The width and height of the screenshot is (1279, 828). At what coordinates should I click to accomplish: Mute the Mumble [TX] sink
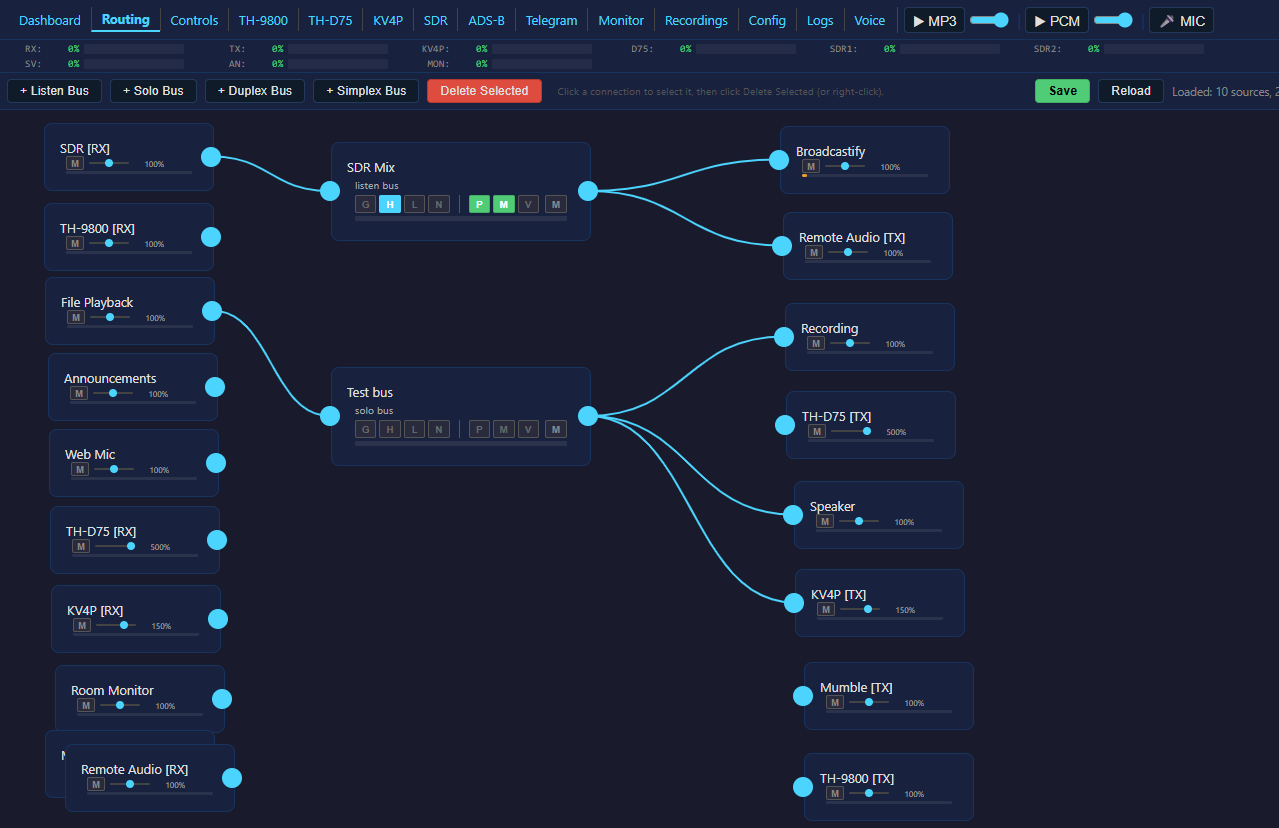pos(834,702)
